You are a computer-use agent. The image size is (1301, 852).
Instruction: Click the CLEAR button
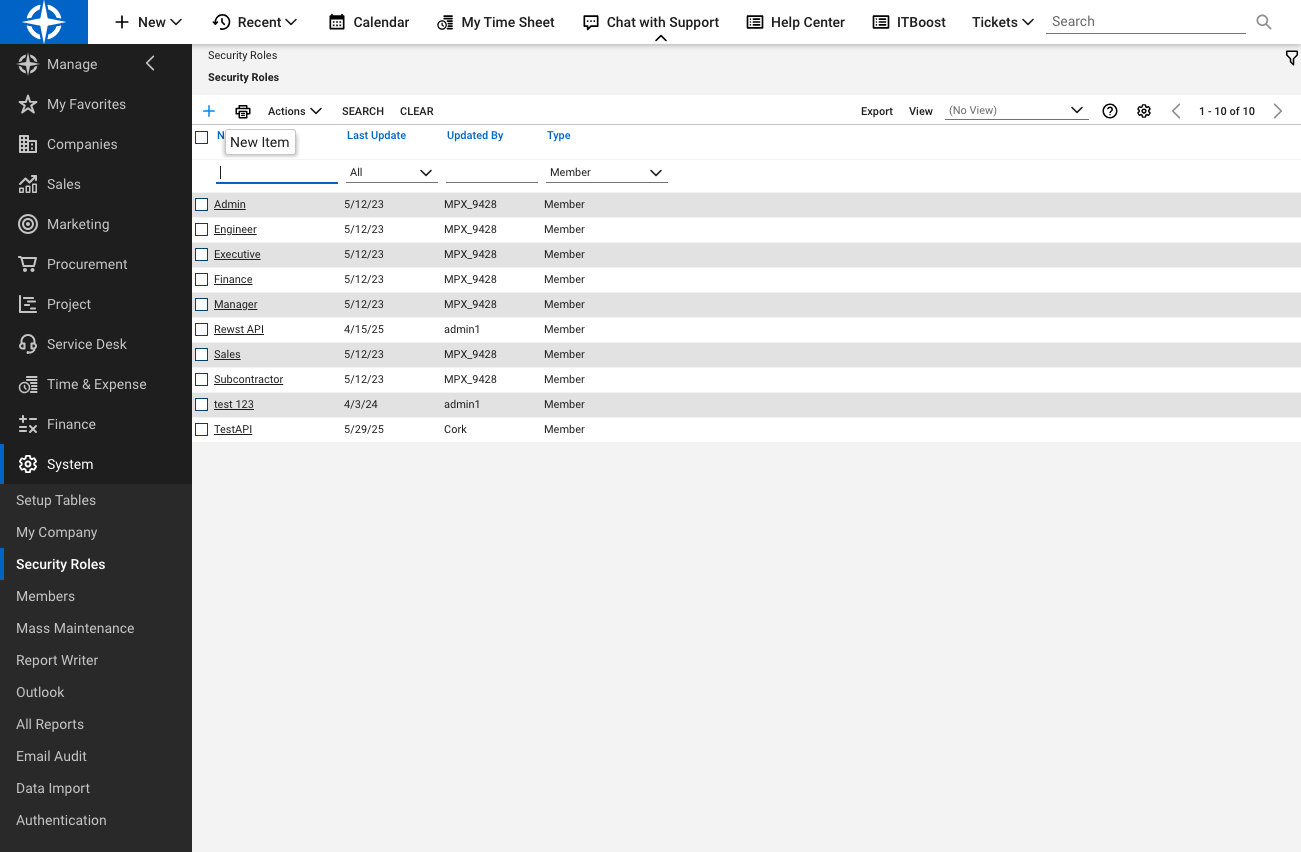[x=417, y=111]
